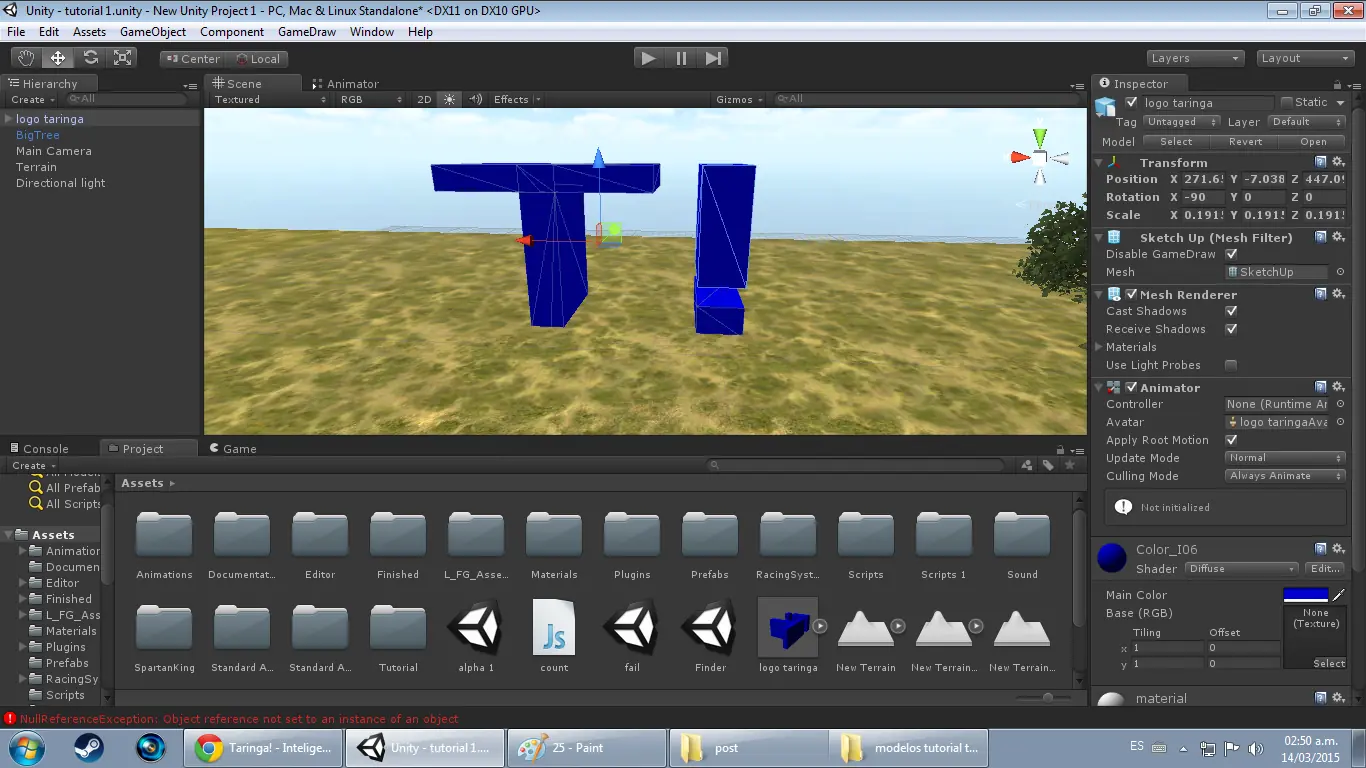Toggle Use Light Probes checkbox
The image size is (1366, 768).
(1231, 365)
